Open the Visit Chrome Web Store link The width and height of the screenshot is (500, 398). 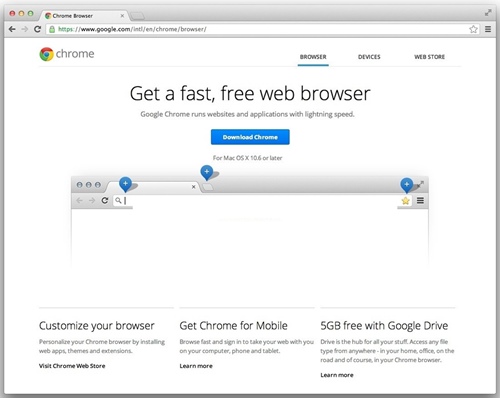click(72, 366)
